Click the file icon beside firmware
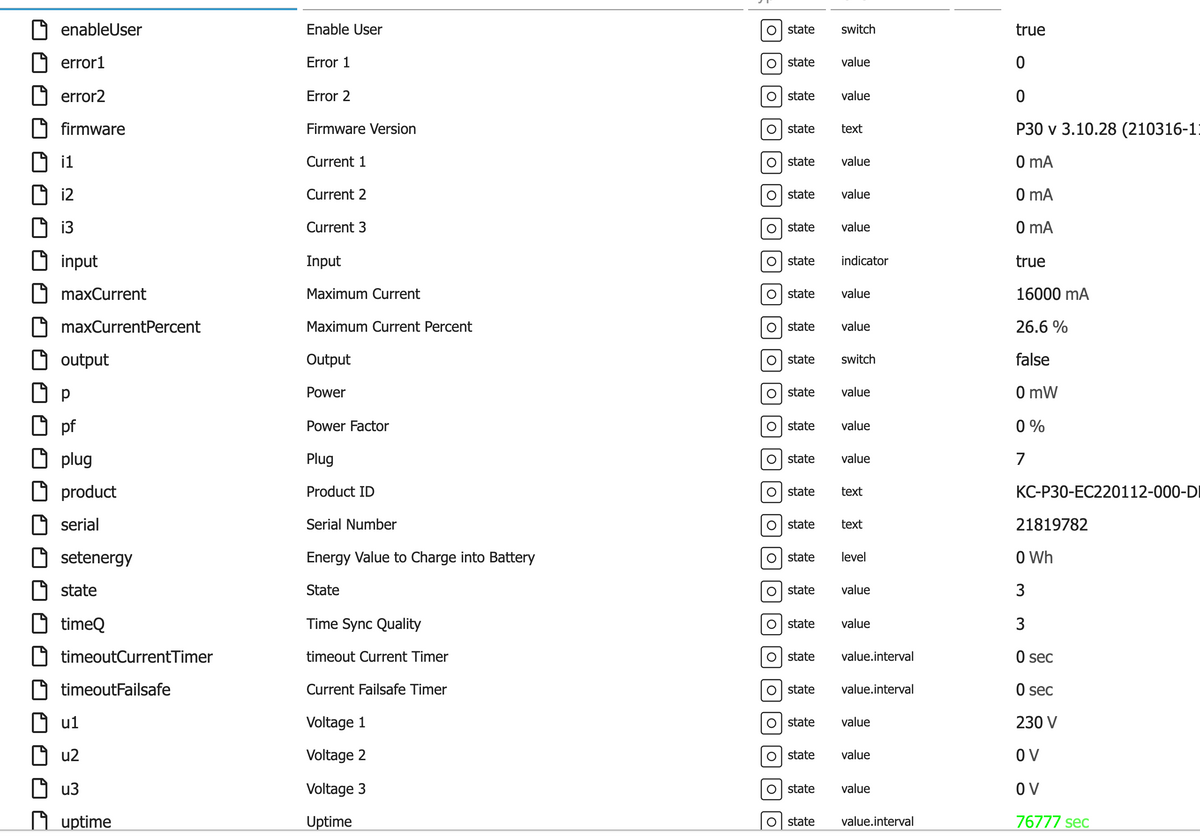1200x836 pixels. click(x=41, y=129)
